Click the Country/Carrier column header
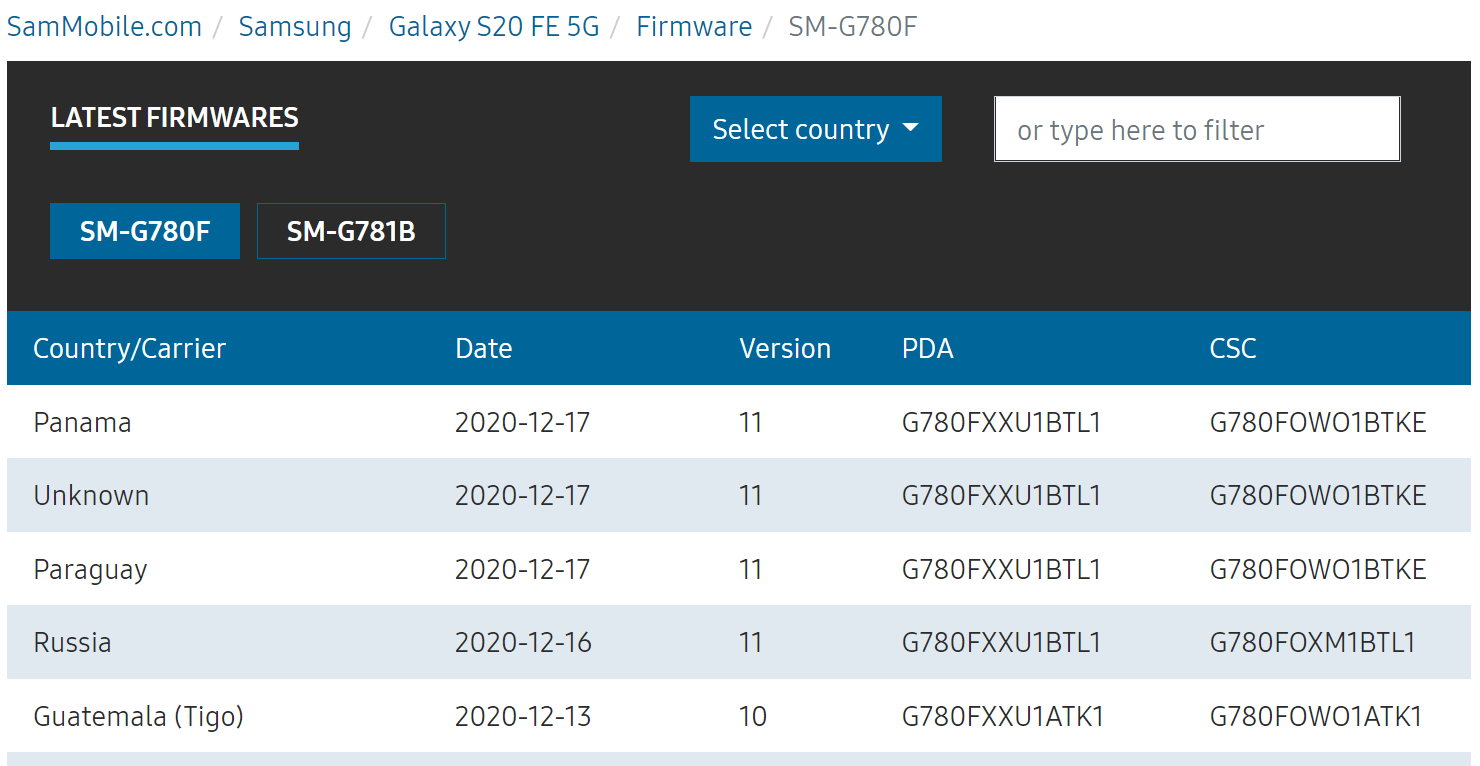Image resolution: width=1480 pixels, height=766 pixels. click(130, 348)
